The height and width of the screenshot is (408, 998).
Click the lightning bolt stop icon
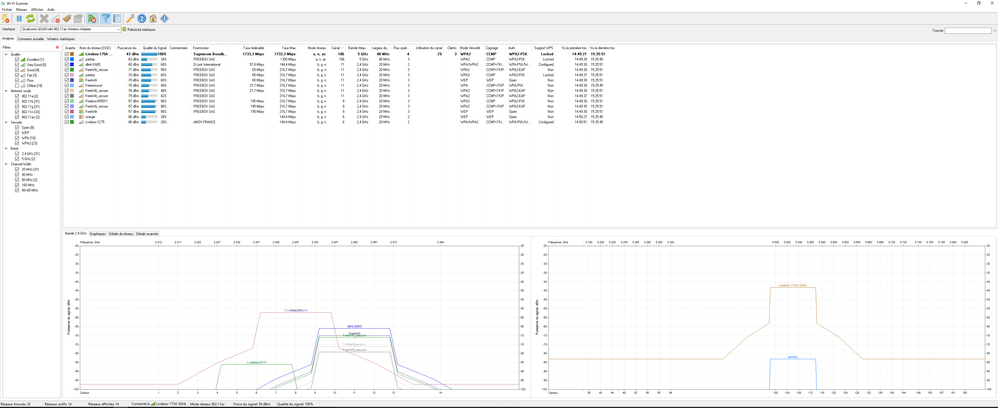click(x=5, y=18)
